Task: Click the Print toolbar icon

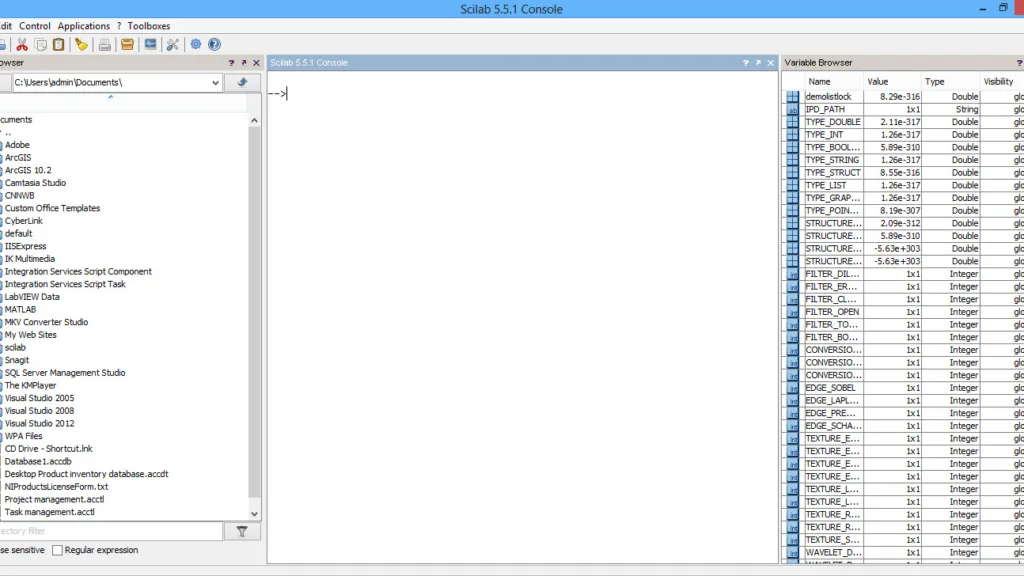Action: (x=104, y=44)
